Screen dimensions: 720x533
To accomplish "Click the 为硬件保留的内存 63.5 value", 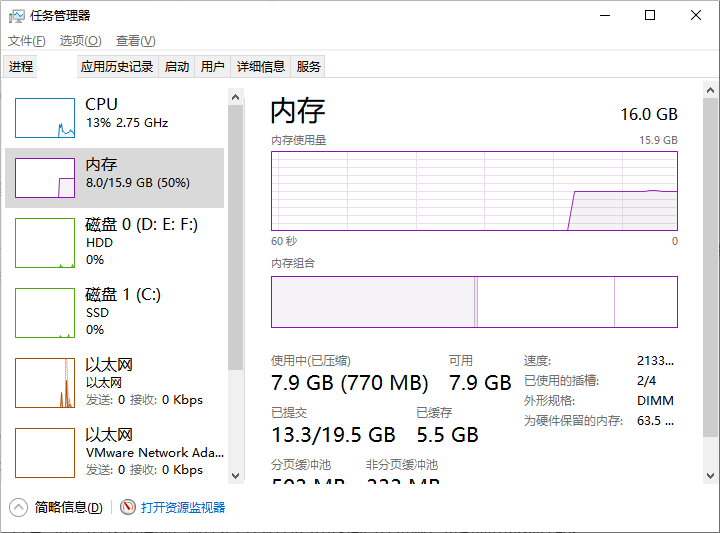I will click(655, 421).
